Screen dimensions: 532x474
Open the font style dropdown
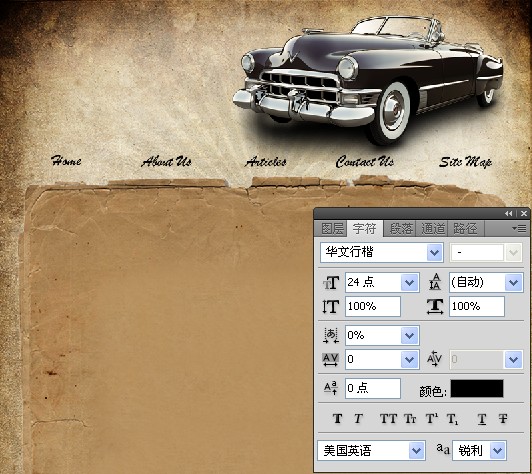click(x=513, y=252)
